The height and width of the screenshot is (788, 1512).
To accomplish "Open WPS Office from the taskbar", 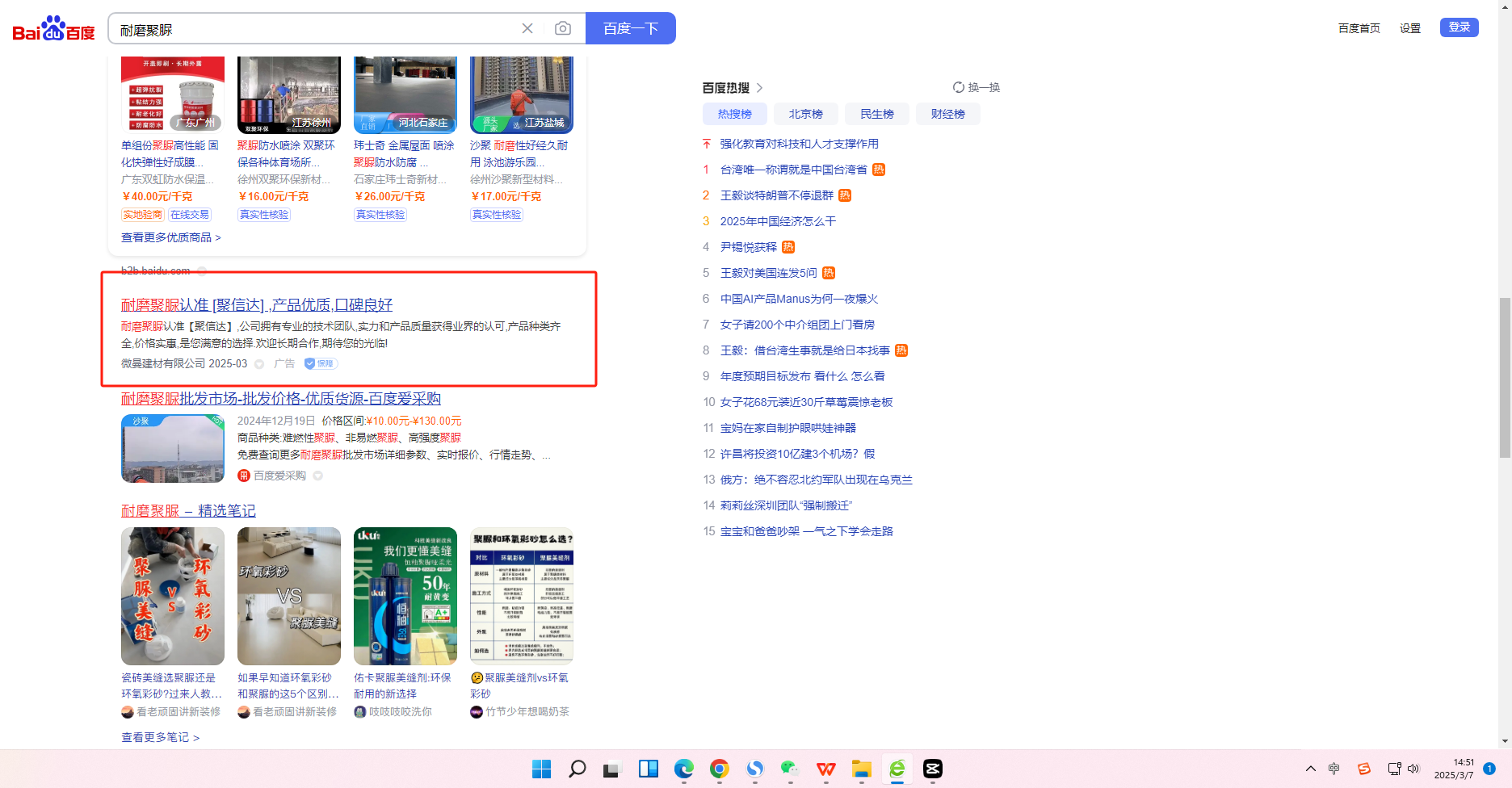I will 825,769.
